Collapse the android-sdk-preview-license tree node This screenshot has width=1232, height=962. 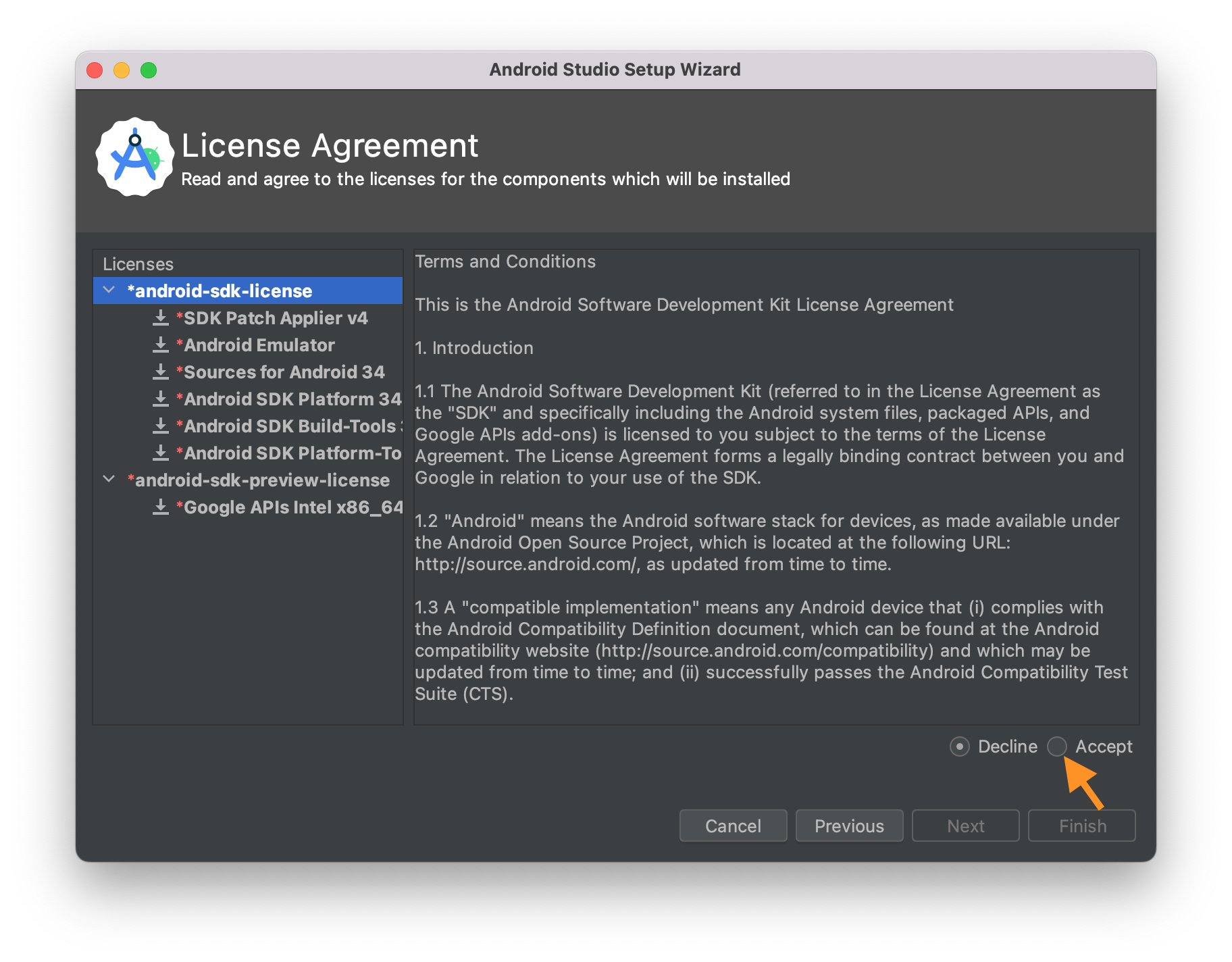pyautogui.click(x=109, y=480)
